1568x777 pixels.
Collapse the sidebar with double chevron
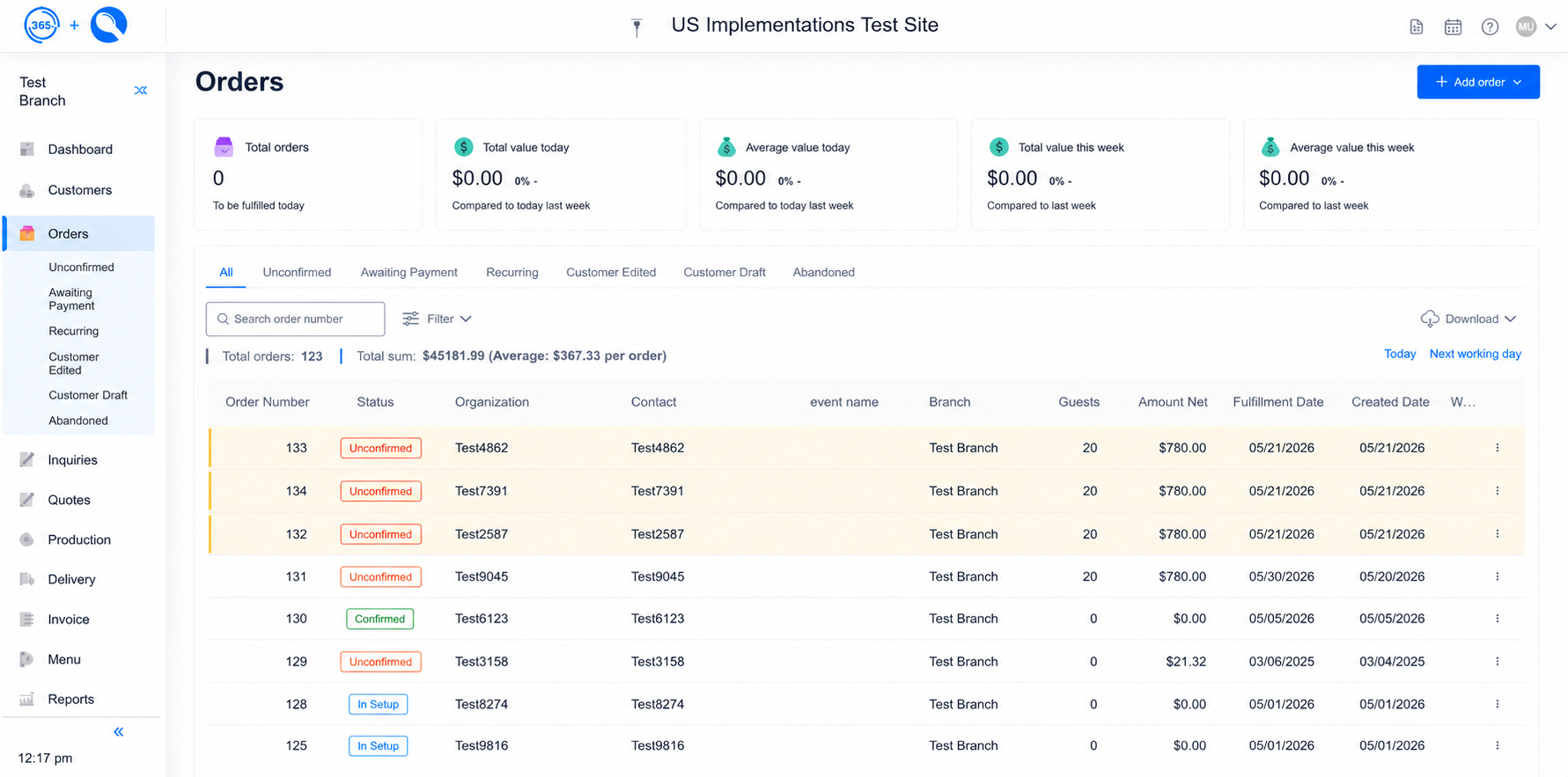[119, 731]
